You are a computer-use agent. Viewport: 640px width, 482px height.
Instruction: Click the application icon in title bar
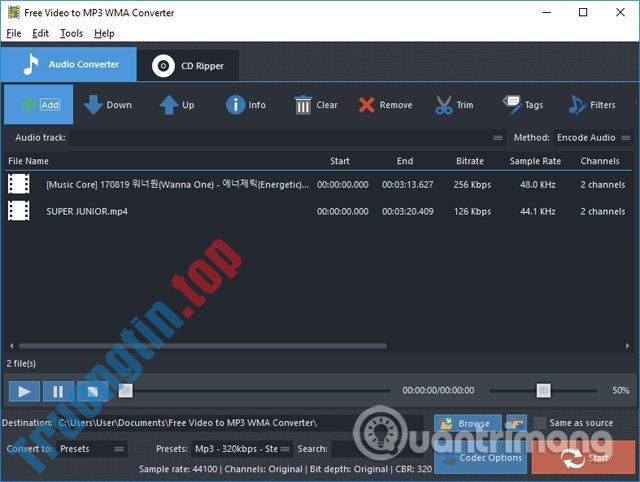(x=13, y=12)
